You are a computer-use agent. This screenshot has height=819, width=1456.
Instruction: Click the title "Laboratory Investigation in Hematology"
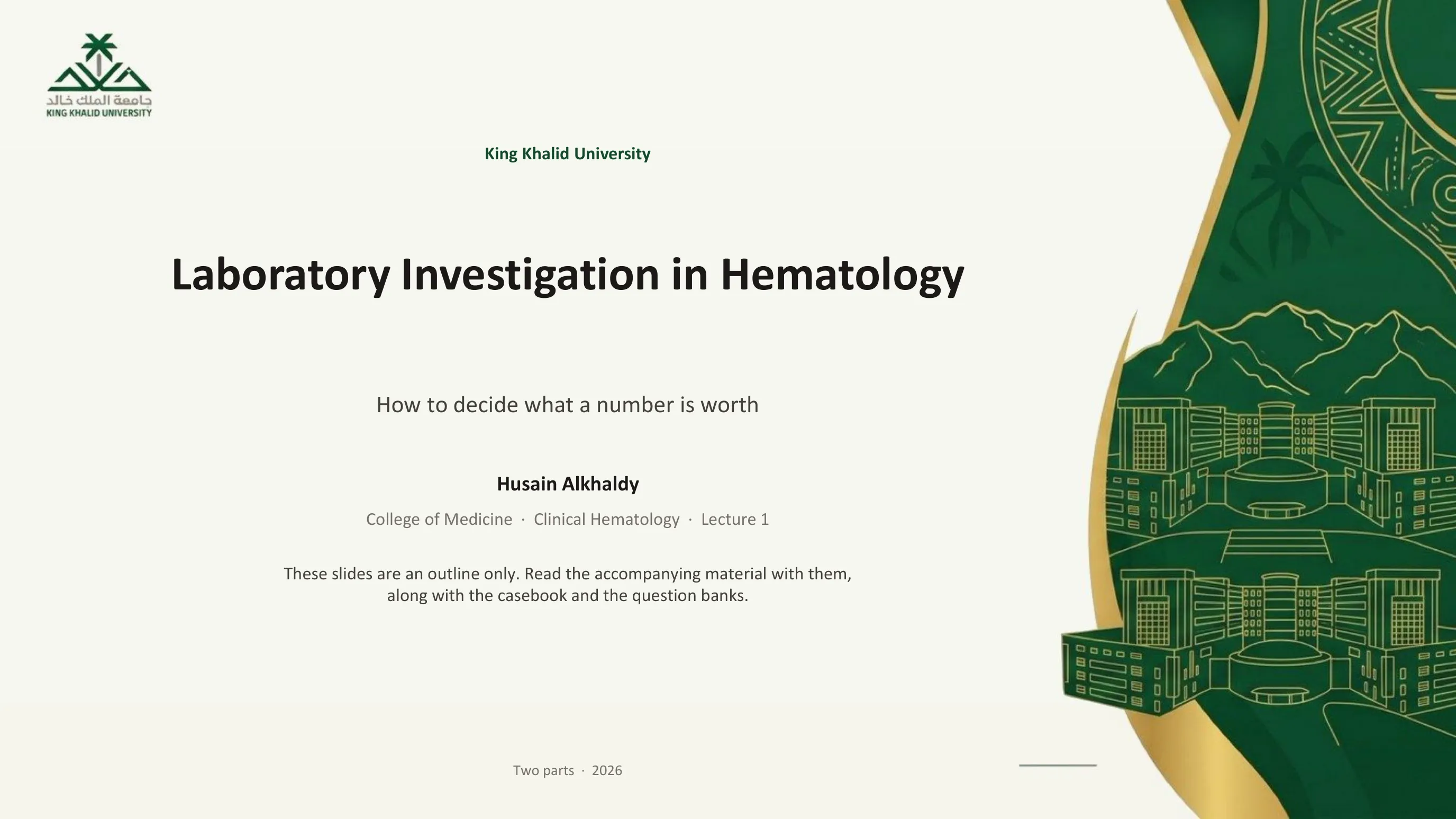coord(568,275)
